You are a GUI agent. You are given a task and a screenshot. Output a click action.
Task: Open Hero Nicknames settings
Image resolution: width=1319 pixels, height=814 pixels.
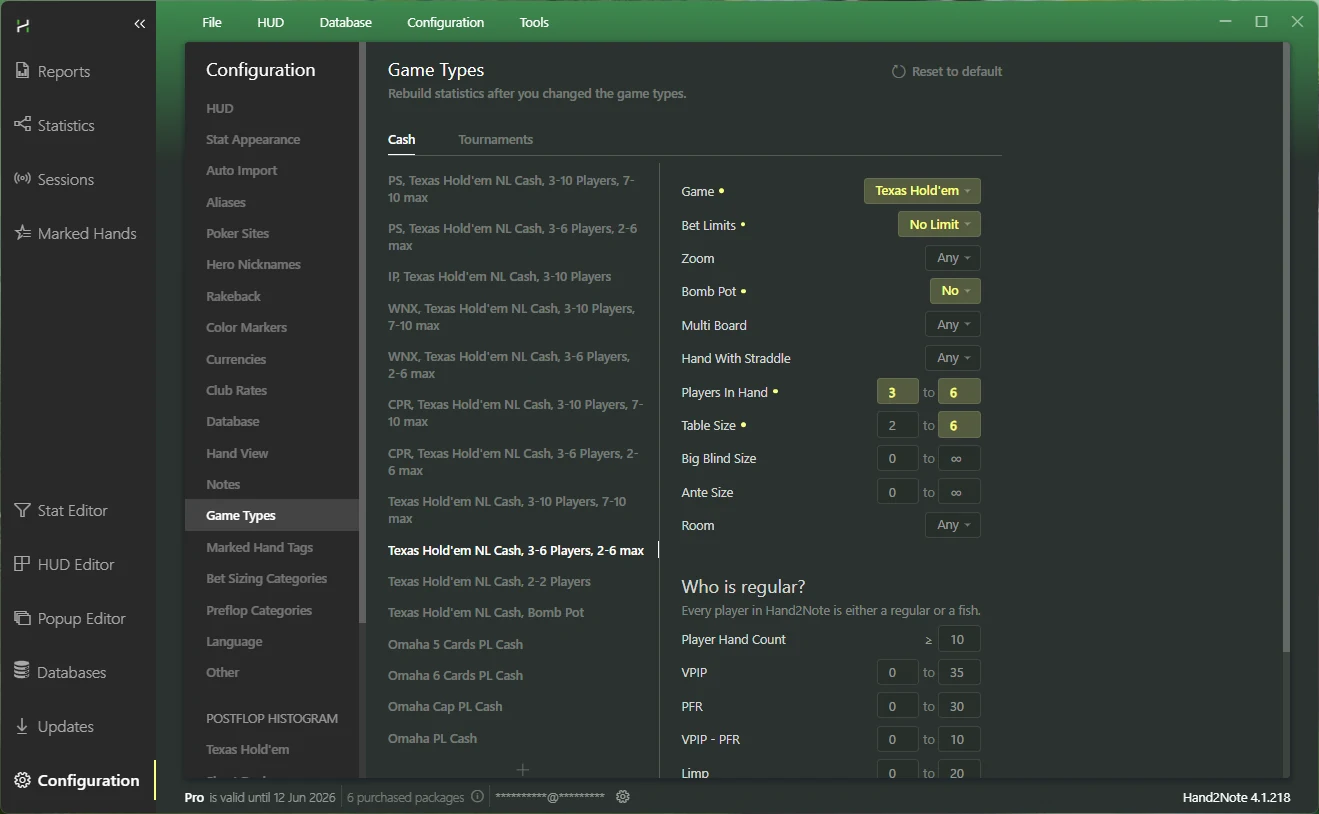253,265
